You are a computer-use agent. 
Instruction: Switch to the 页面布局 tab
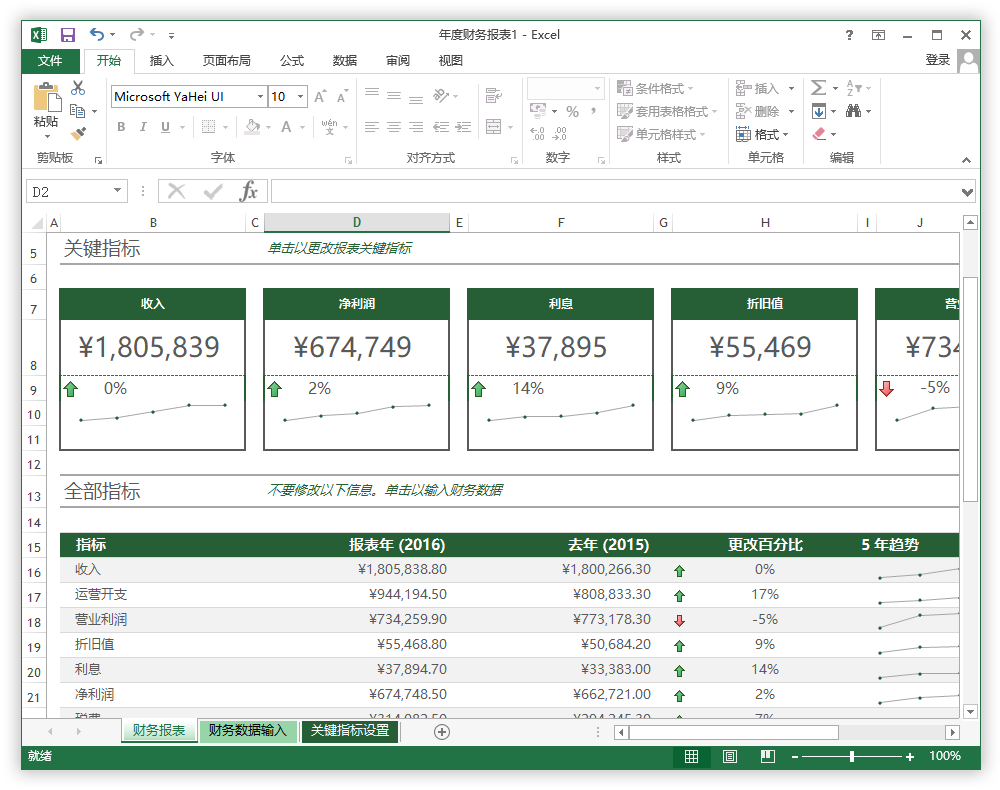(x=226, y=61)
